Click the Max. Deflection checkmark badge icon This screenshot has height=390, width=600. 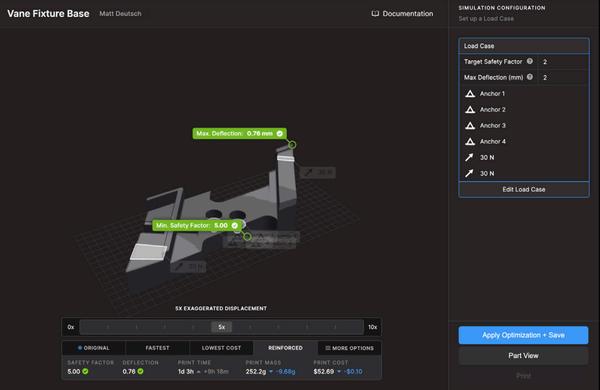(280, 134)
